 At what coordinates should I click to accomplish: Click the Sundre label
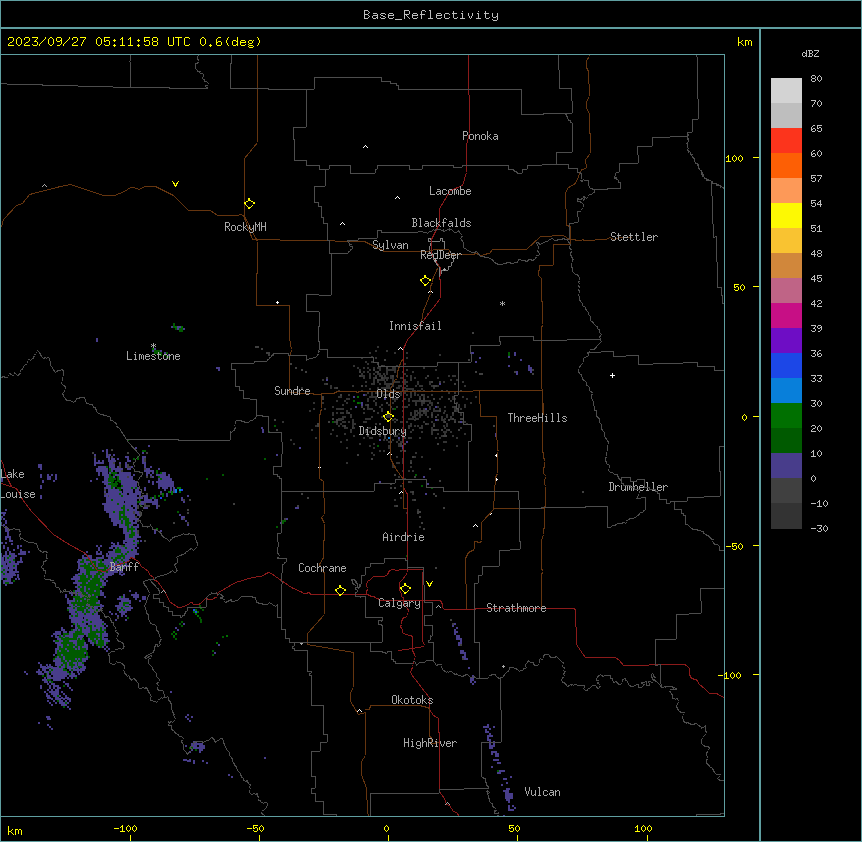coord(292,391)
